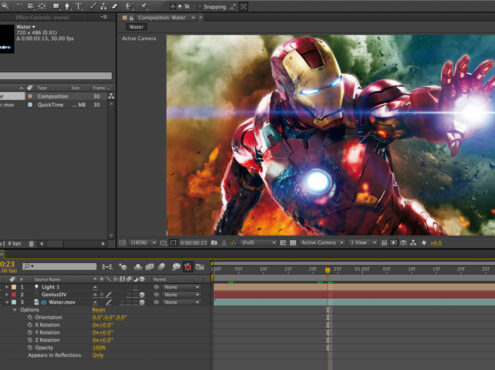The width and height of the screenshot is (495, 370).
Task: Collapse the Water.mov layer properties
Action: pyautogui.click(x=7, y=302)
